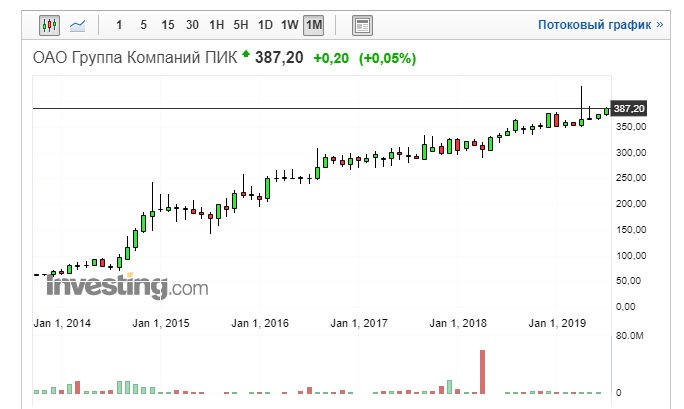Click the 387,20 current price label on axis
The width and height of the screenshot is (684, 409).
[629, 109]
